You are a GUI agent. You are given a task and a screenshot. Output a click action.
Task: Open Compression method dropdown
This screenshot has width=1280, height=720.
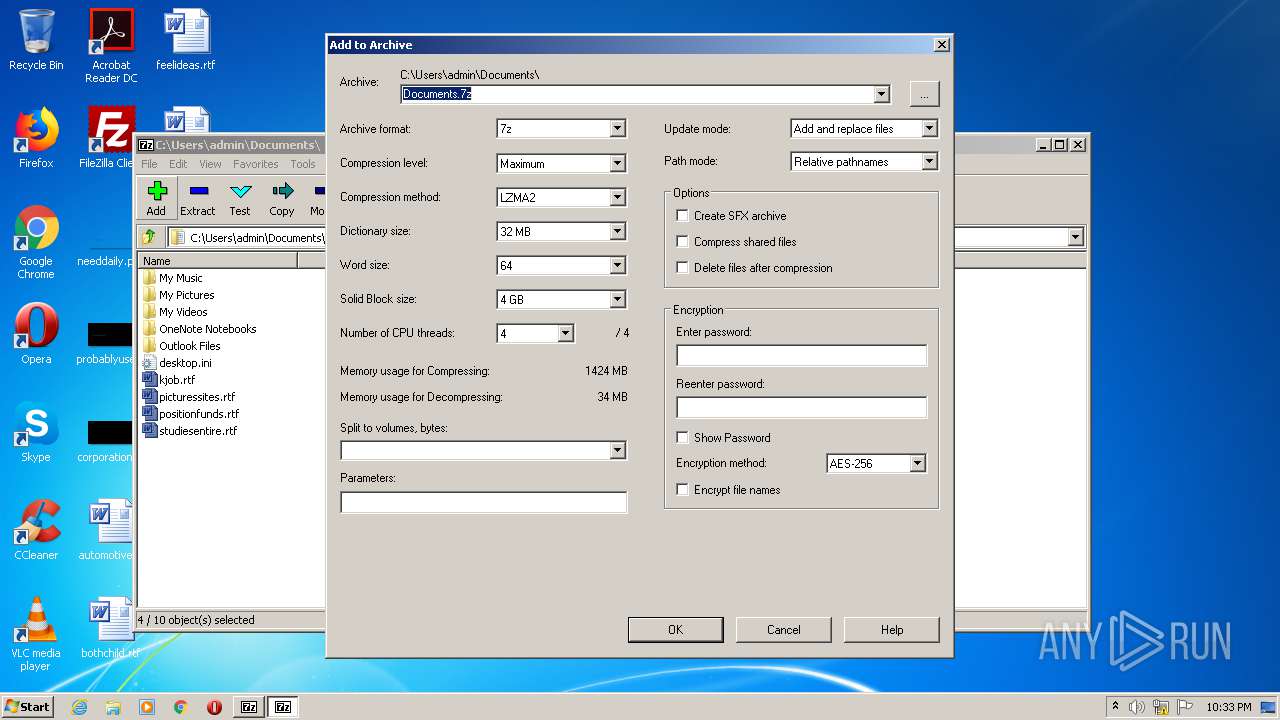pyautogui.click(x=617, y=197)
